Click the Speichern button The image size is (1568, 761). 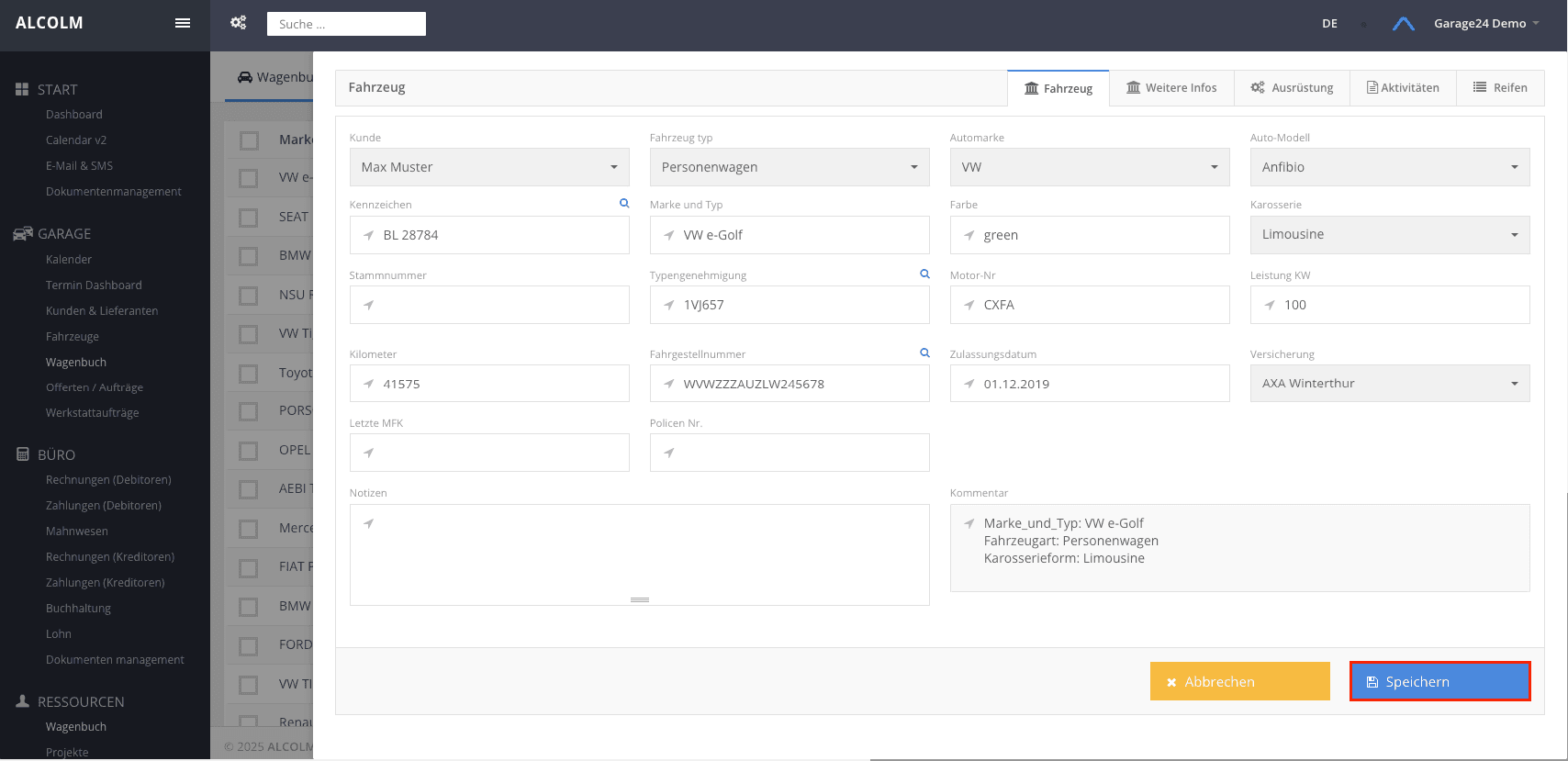1440,681
